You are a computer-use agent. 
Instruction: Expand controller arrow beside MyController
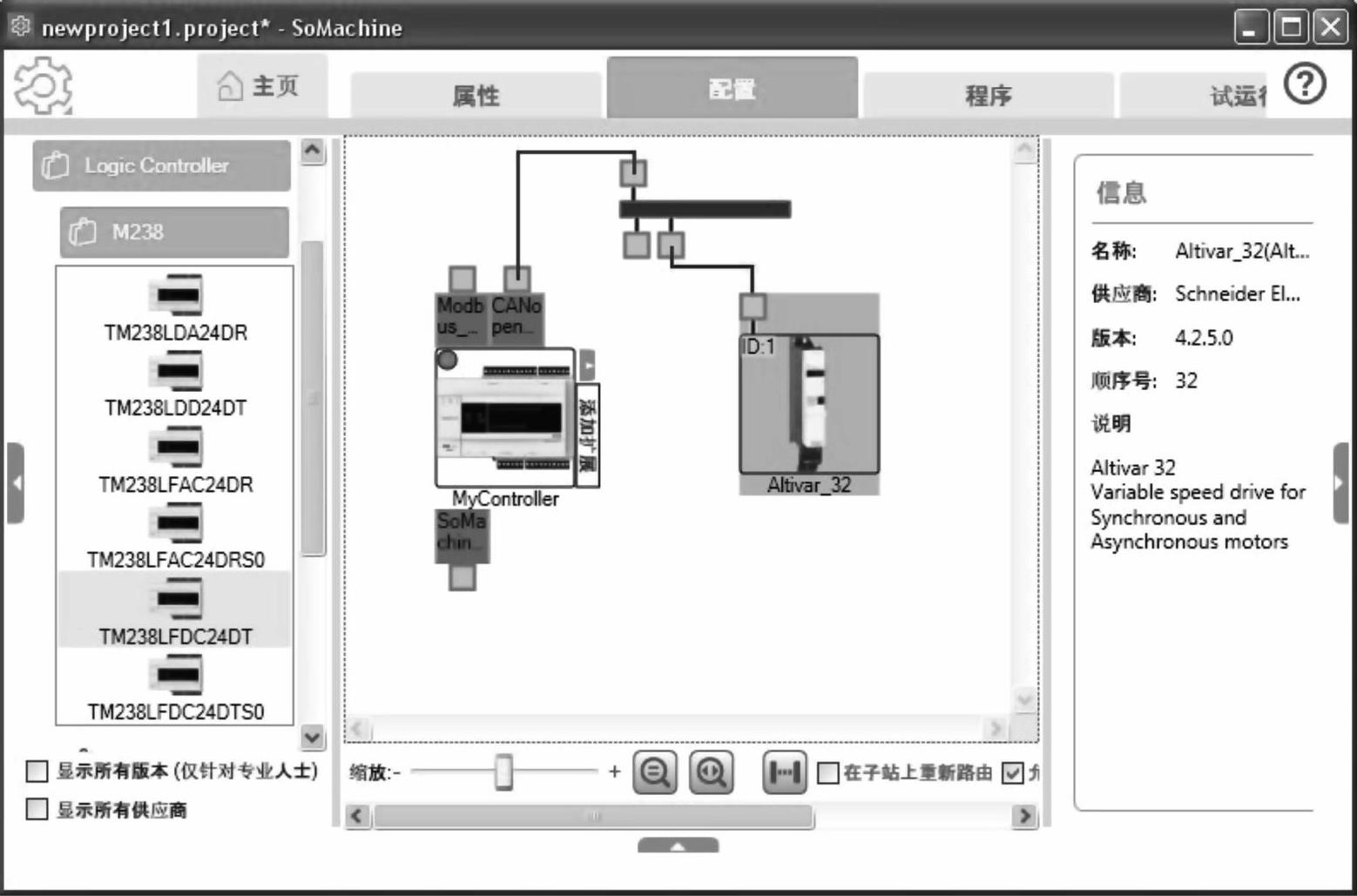point(587,365)
